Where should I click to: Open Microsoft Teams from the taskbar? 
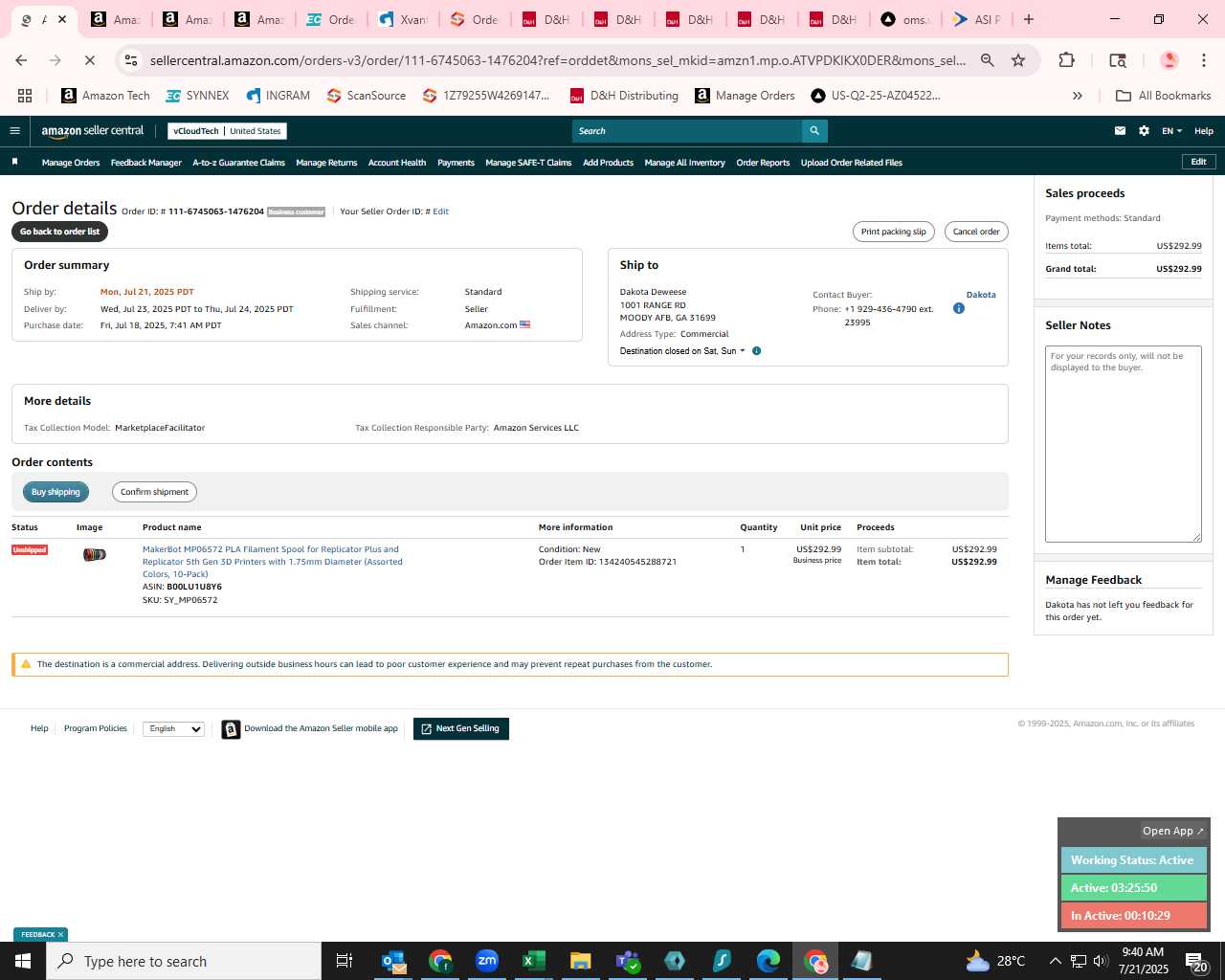pos(628,961)
